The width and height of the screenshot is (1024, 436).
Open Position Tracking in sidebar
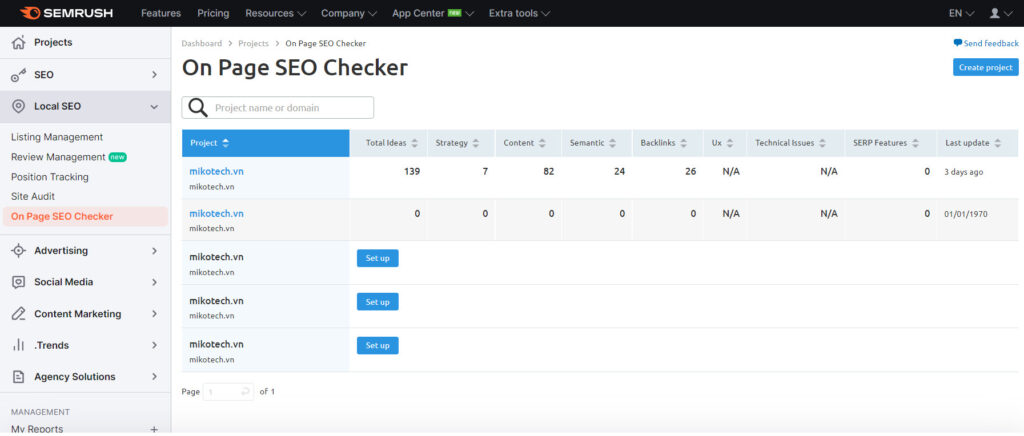point(50,177)
